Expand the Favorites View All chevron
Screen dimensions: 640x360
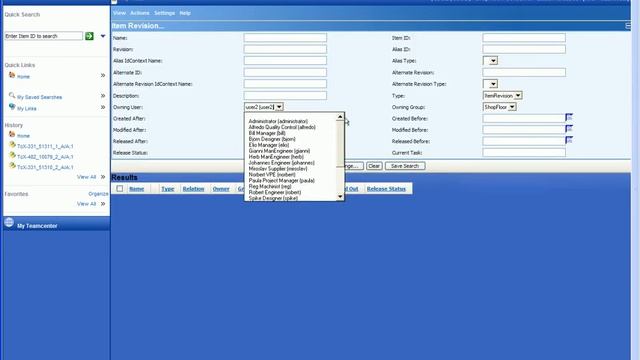pos(103,204)
